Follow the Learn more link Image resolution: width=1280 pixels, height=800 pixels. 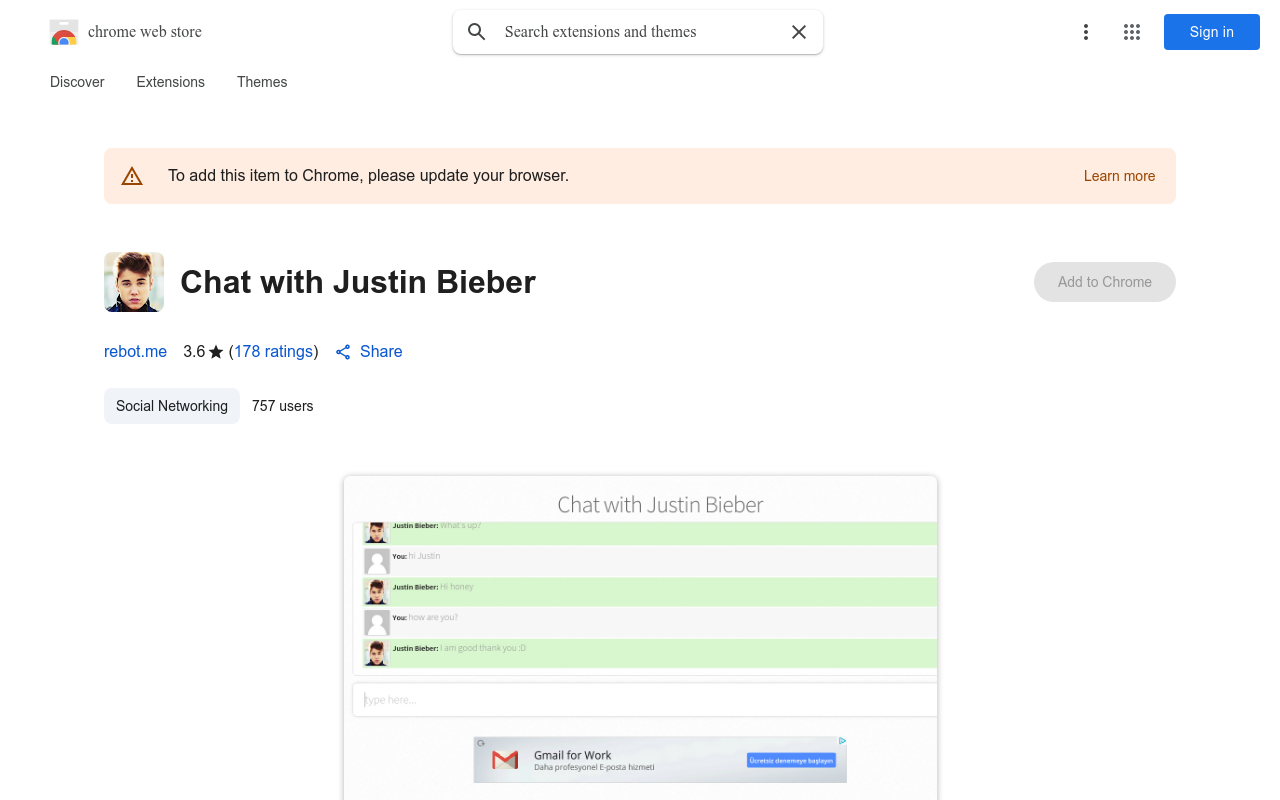1119,176
